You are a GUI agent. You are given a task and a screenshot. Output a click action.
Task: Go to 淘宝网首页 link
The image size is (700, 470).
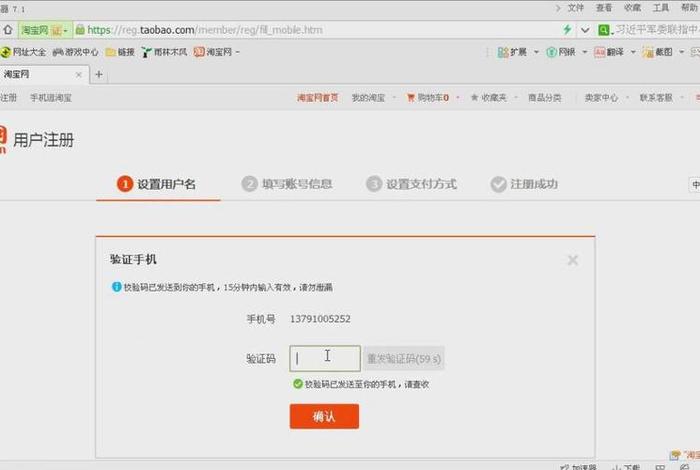click(317, 98)
